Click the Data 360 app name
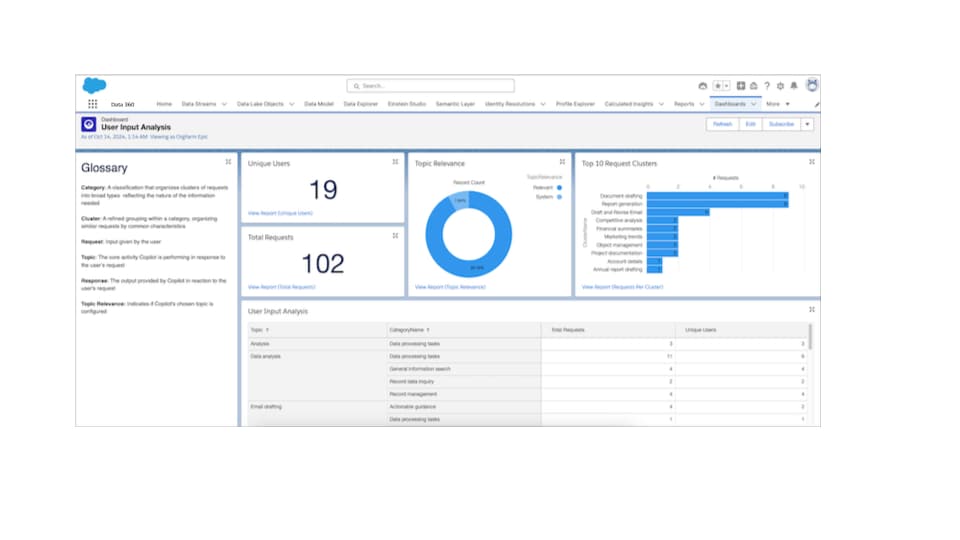 pyautogui.click(x=122, y=105)
